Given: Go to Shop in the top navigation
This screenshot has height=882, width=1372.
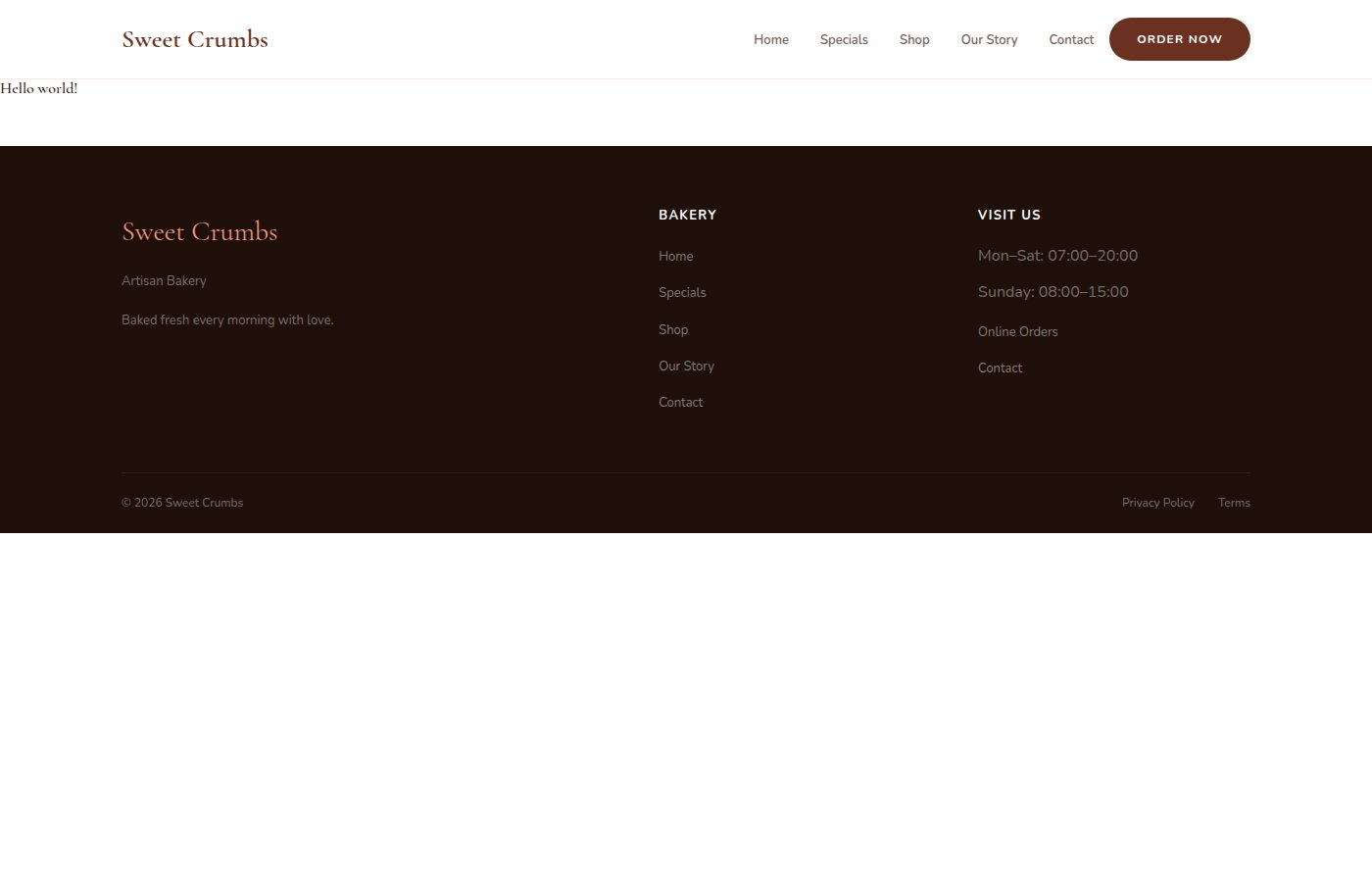Looking at the screenshot, I should pyautogui.click(x=914, y=39).
